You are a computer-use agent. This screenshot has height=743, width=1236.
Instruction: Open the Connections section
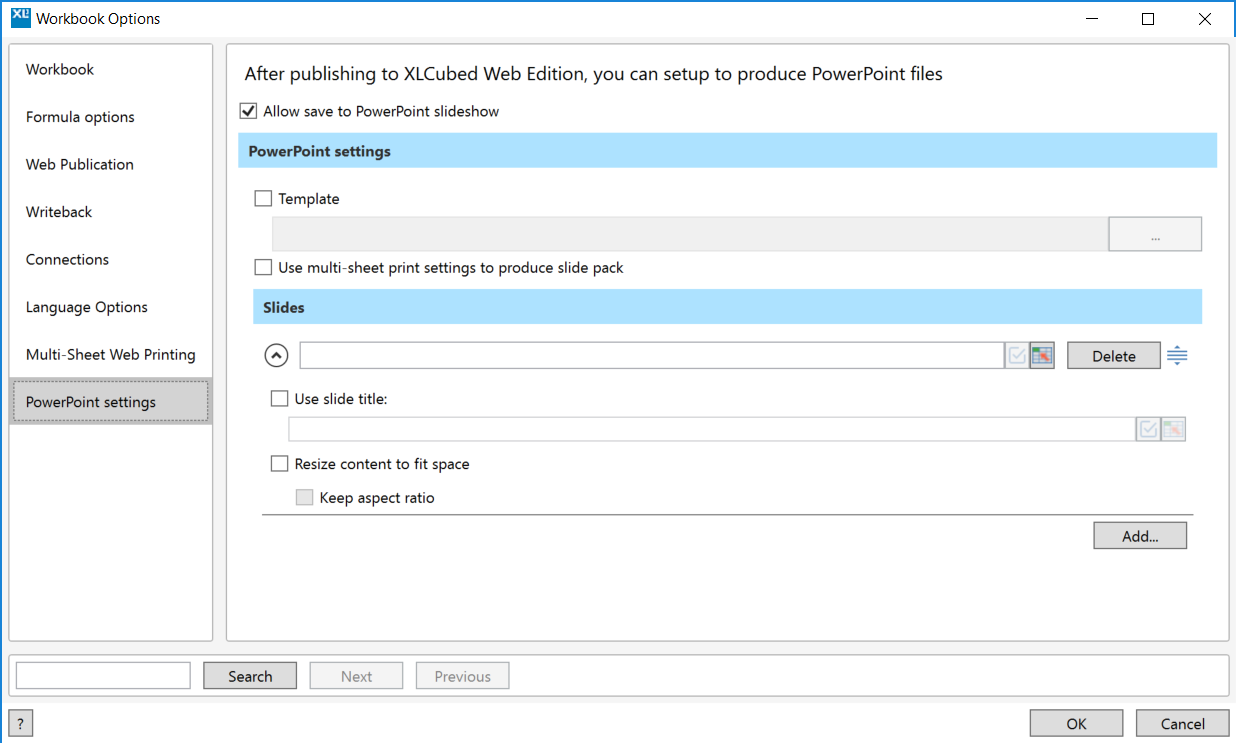(111, 259)
